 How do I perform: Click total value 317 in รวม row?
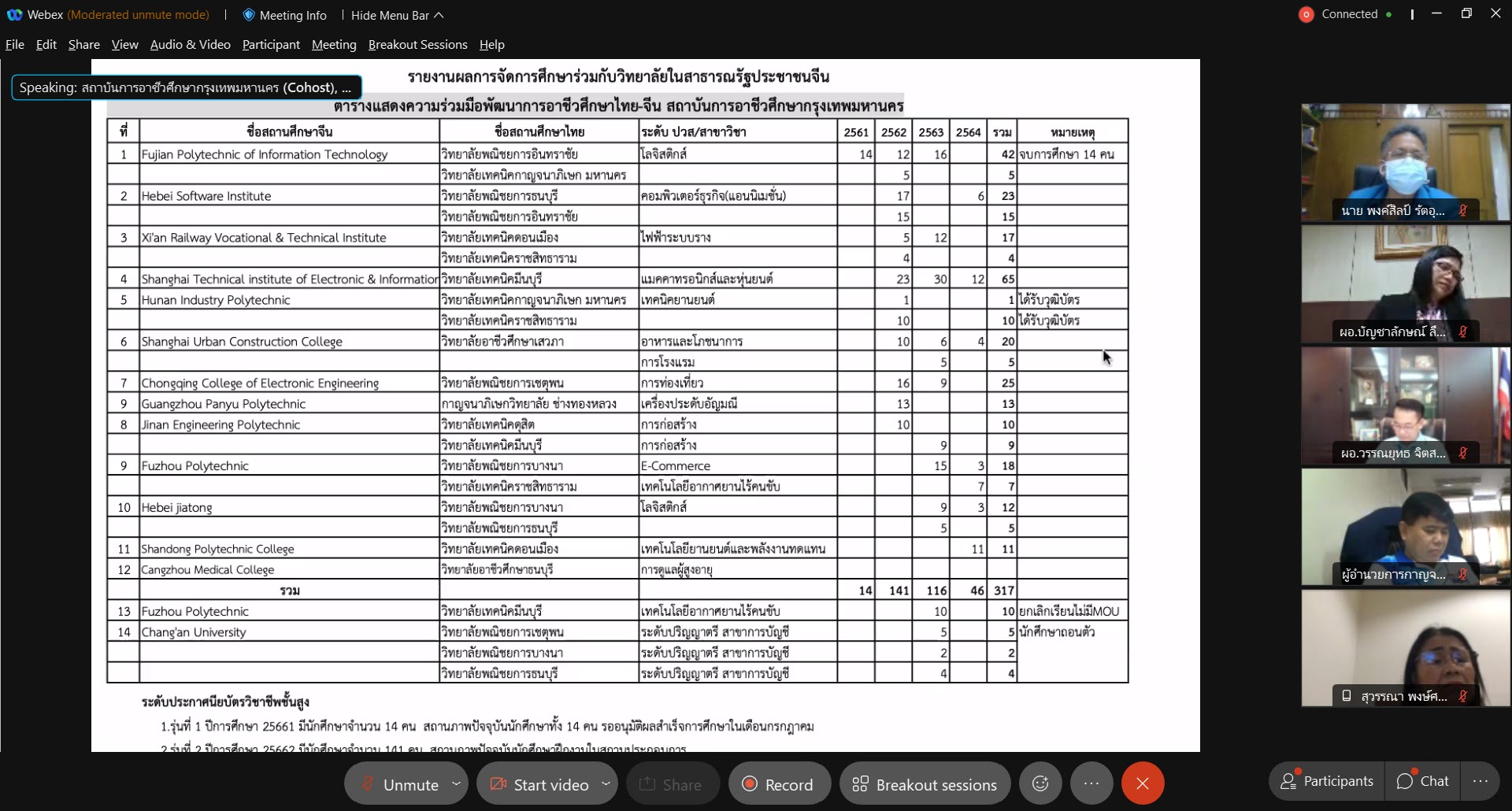coord(1002,591)
